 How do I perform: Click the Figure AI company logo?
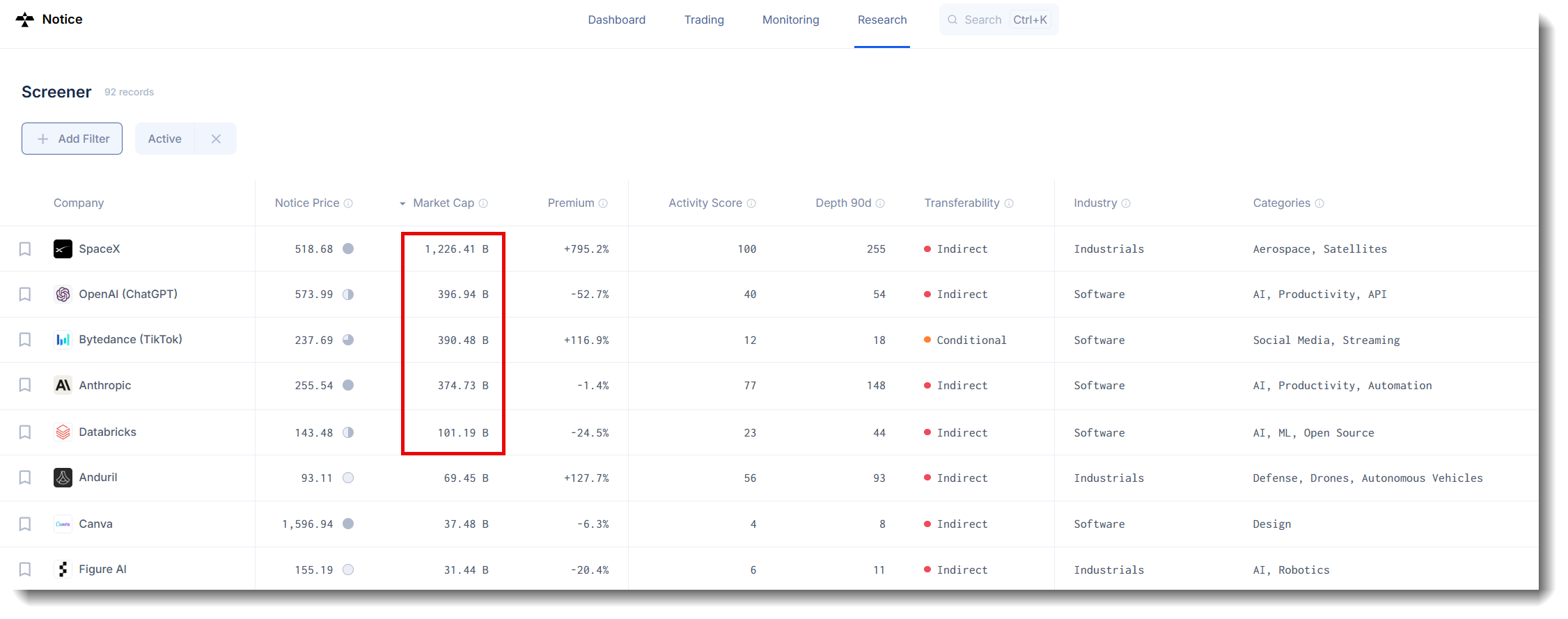point(63,569)
